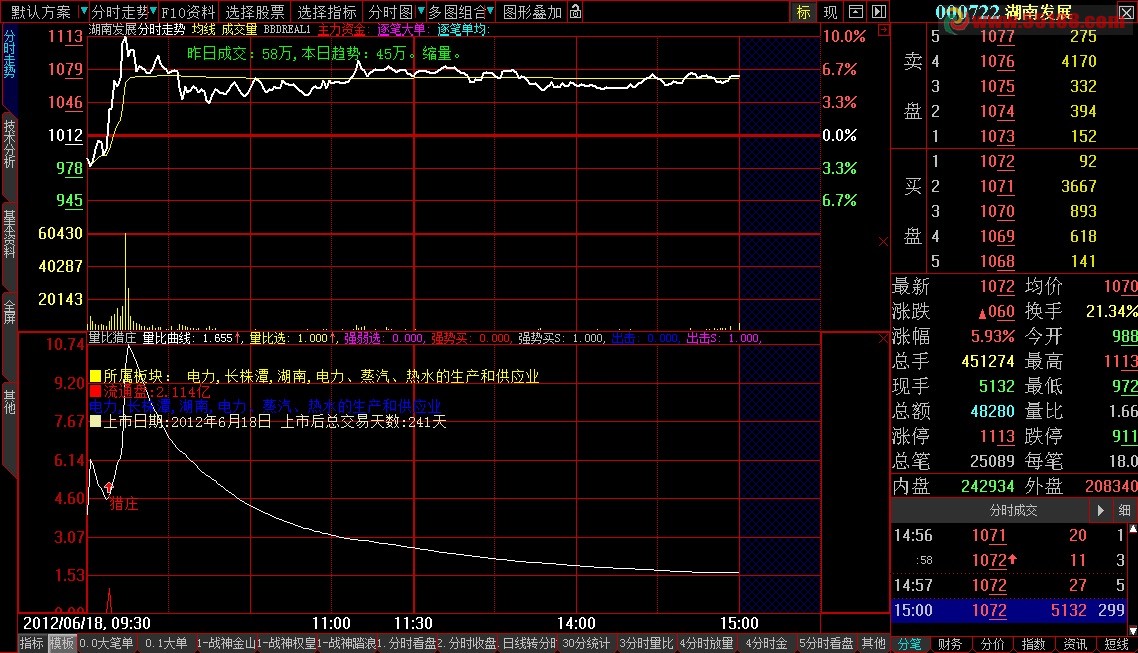
Task: Select the 15:00 highlighted trade row
Action: click(x=1009, y=609)
